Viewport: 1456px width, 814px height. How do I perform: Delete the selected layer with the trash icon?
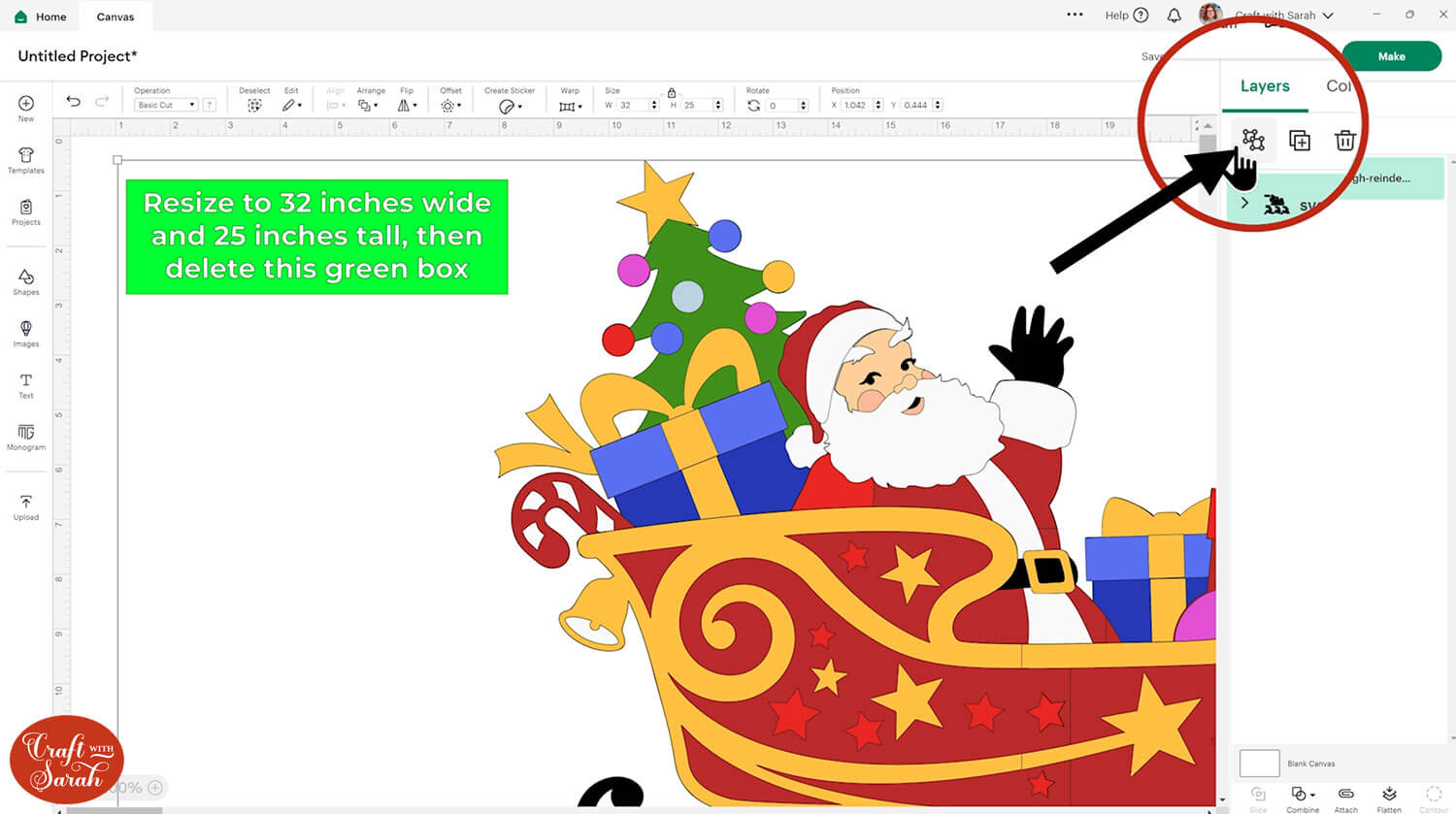[1345, 141]
